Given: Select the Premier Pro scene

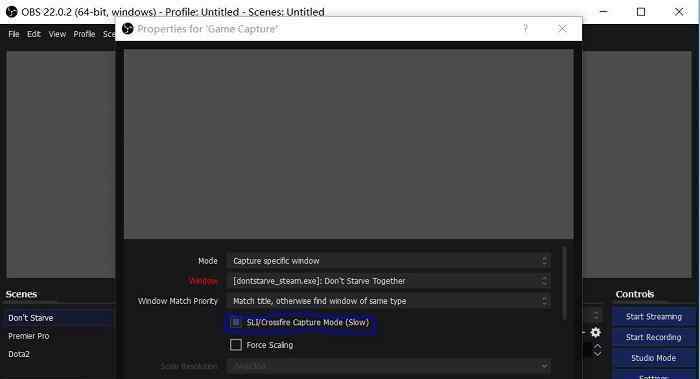Looking at the screenshot, I should click(29, 336).
